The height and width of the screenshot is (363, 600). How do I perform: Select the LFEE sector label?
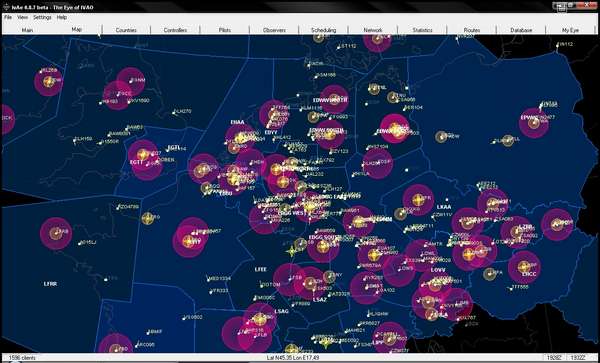[x=260, y=270]
